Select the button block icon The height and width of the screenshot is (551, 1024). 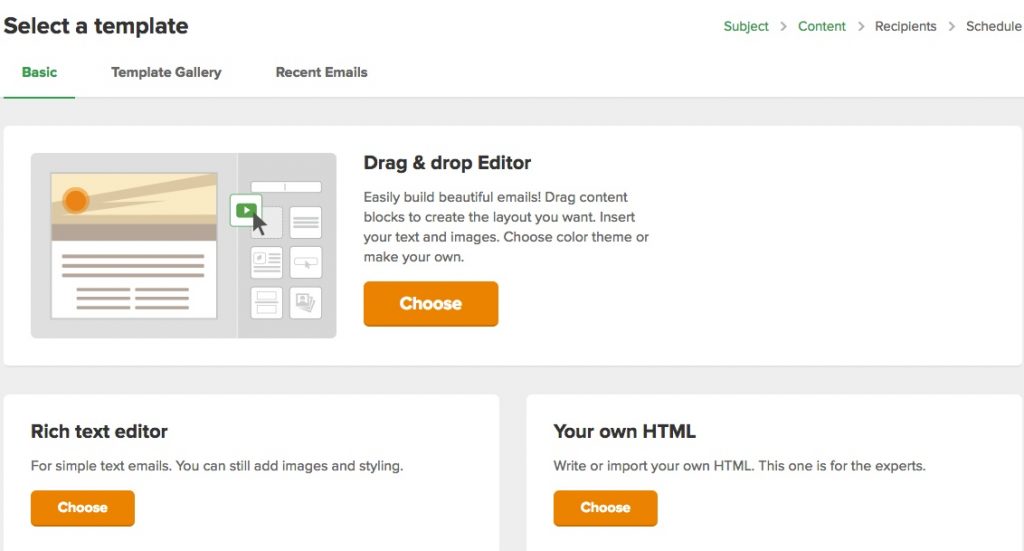[x=306, y=262]
